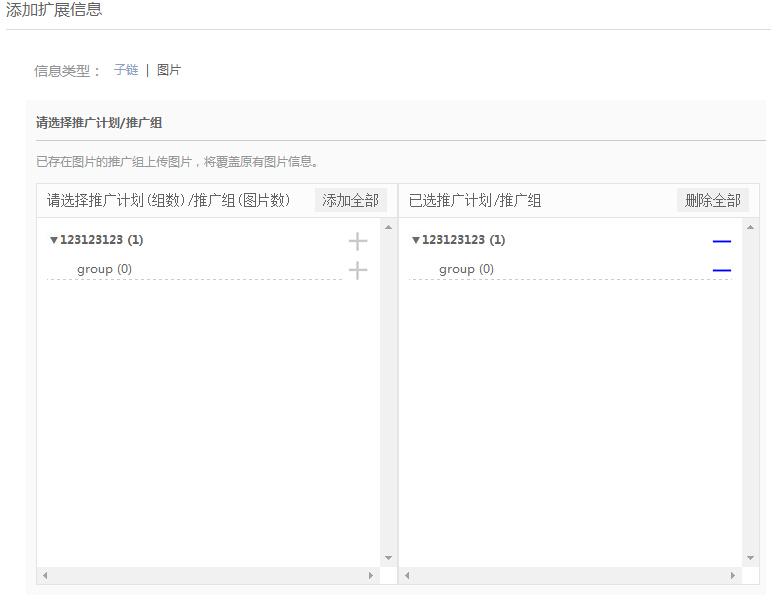
Task: Add plan 123123123 using its plus icon
Action: click(x=357, y=241)
